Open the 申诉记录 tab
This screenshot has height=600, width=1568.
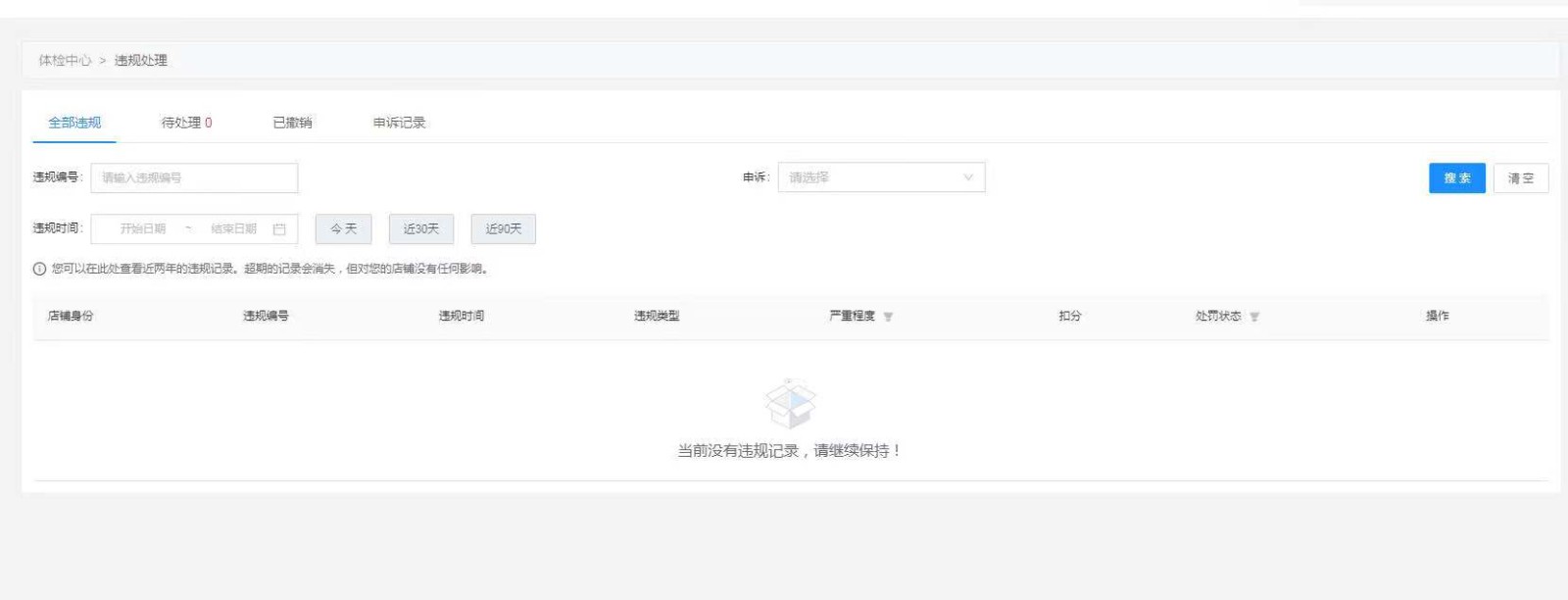(399, 123)
